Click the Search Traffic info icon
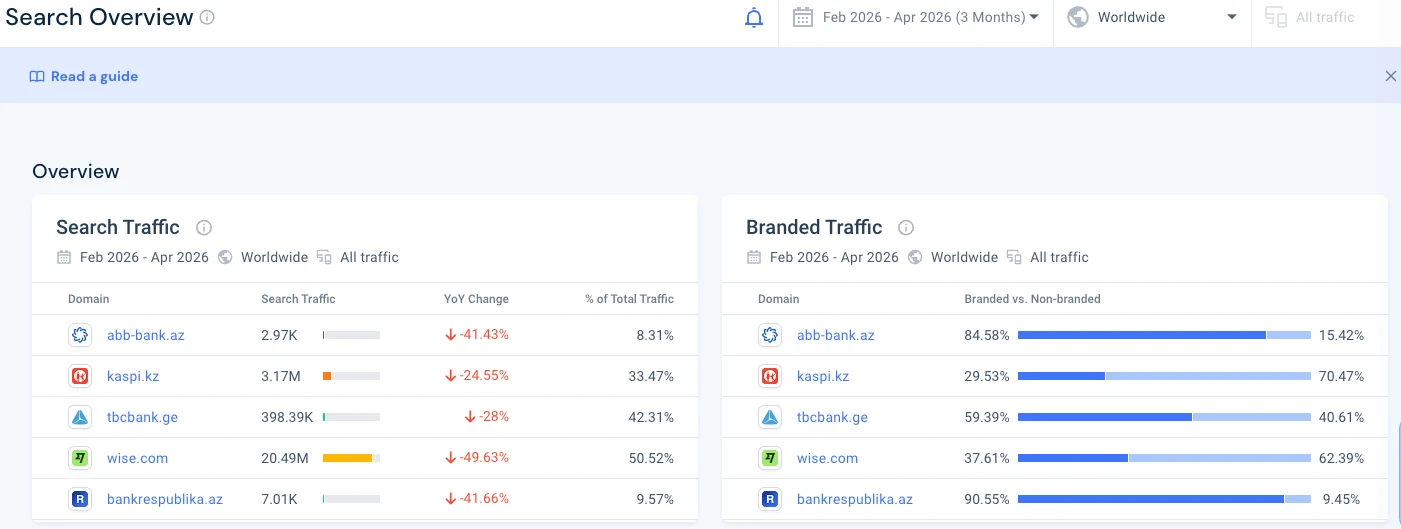The image size is (1401, 529). click(204, 227)
